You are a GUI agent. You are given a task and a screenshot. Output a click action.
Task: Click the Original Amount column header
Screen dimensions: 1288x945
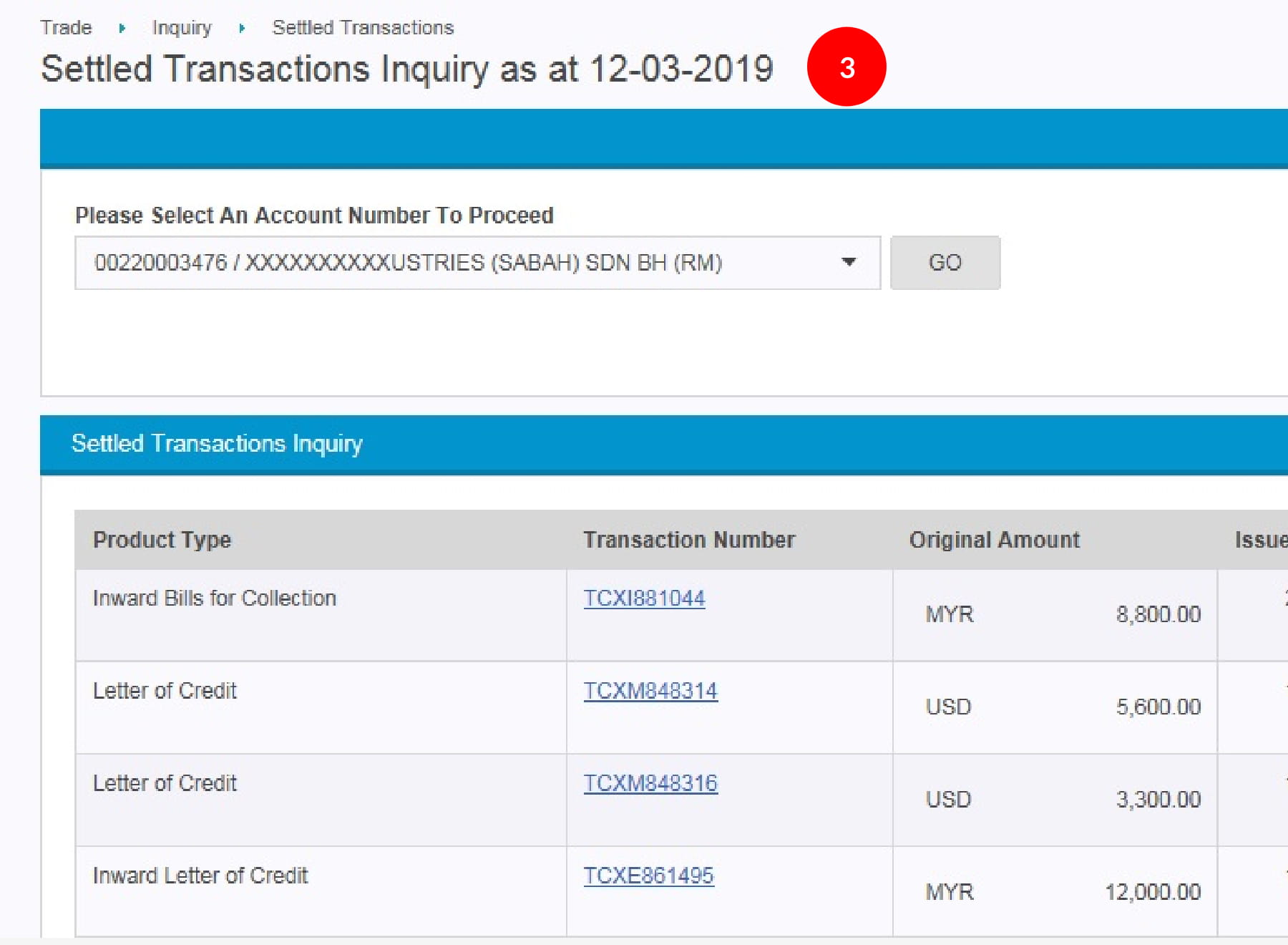coord(994,540)
